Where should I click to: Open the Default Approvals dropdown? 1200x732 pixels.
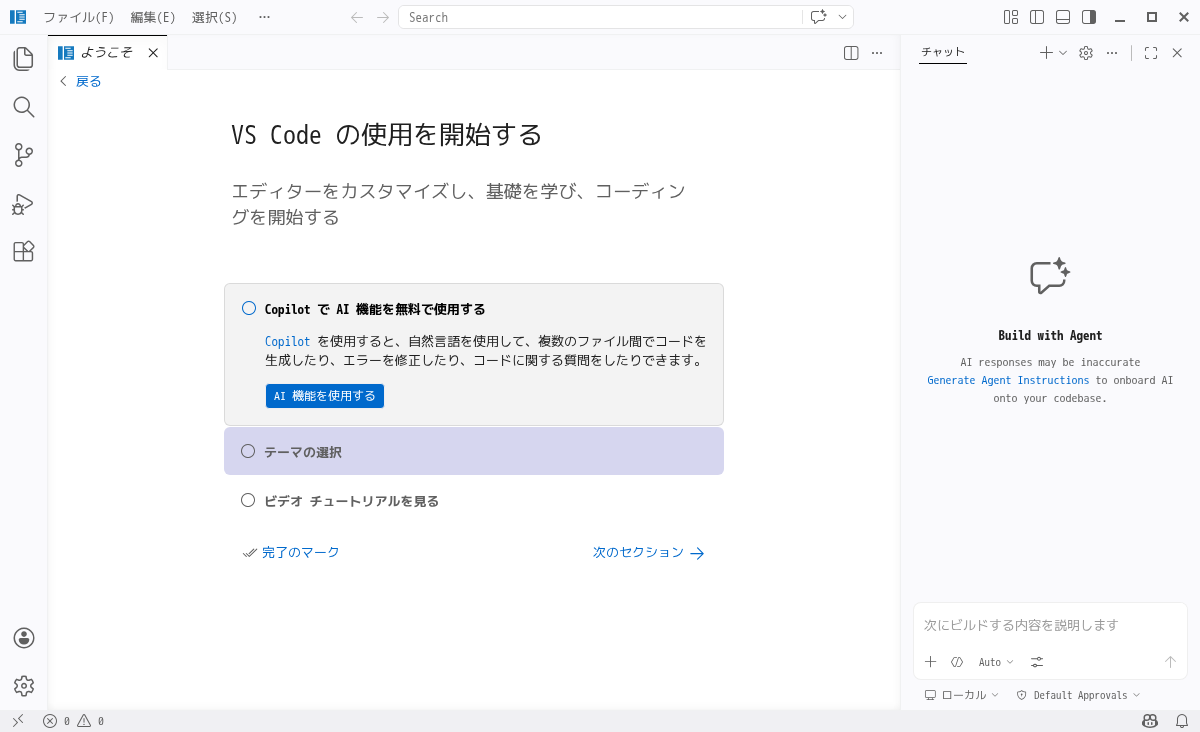point(1078,695)
